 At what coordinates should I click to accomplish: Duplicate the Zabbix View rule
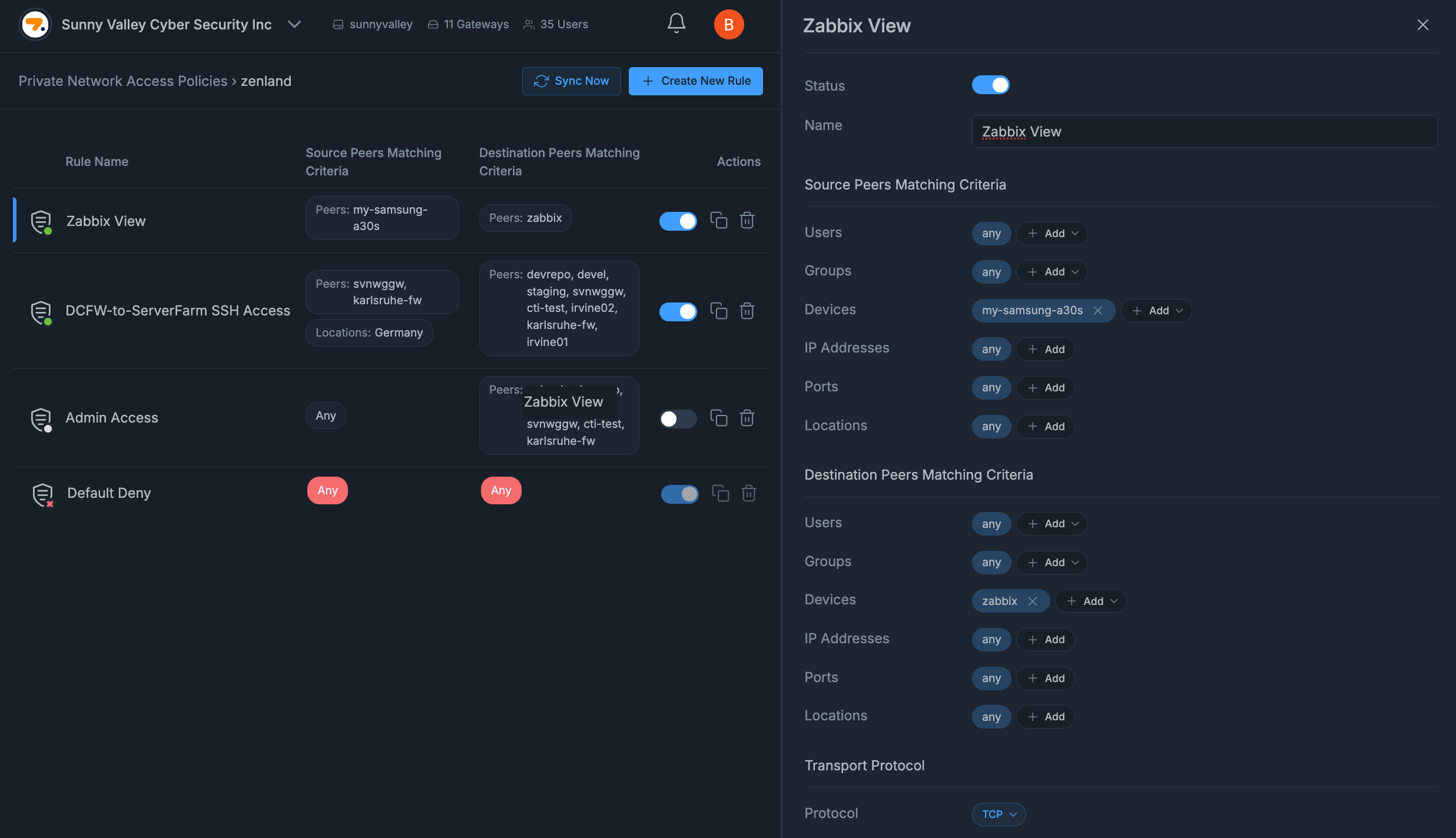pyautogui.click(x=719, y=220)
